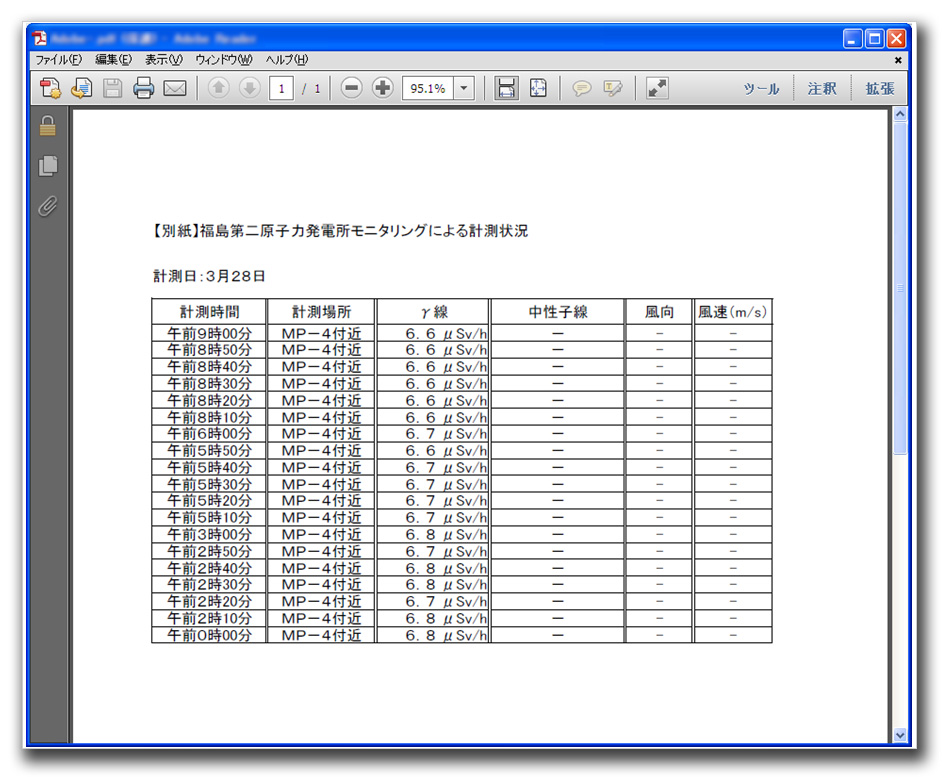Open the ツール pane
The width and height of the screenshot is (942, 778).
click(761, 88)
